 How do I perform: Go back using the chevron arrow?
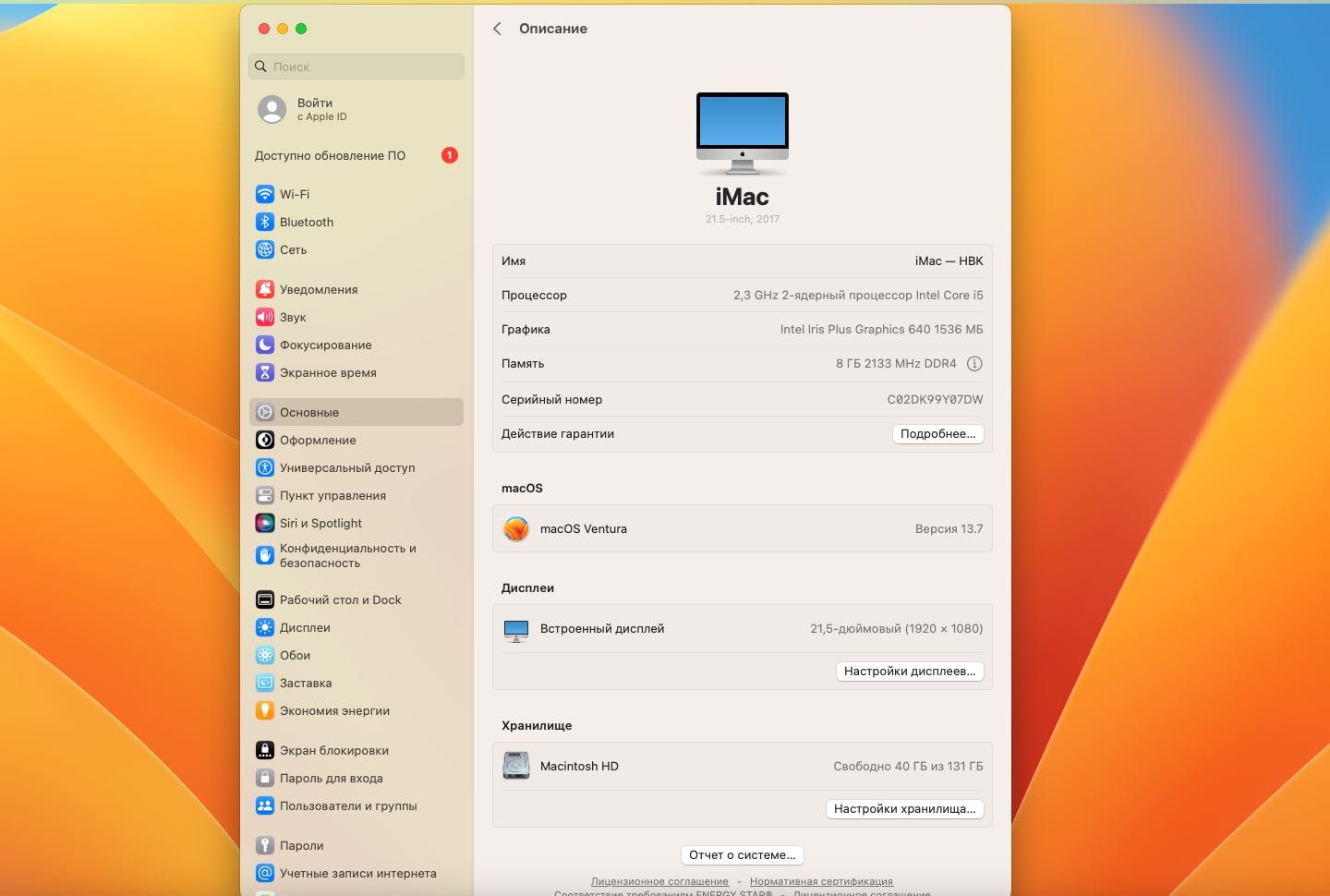497,29
